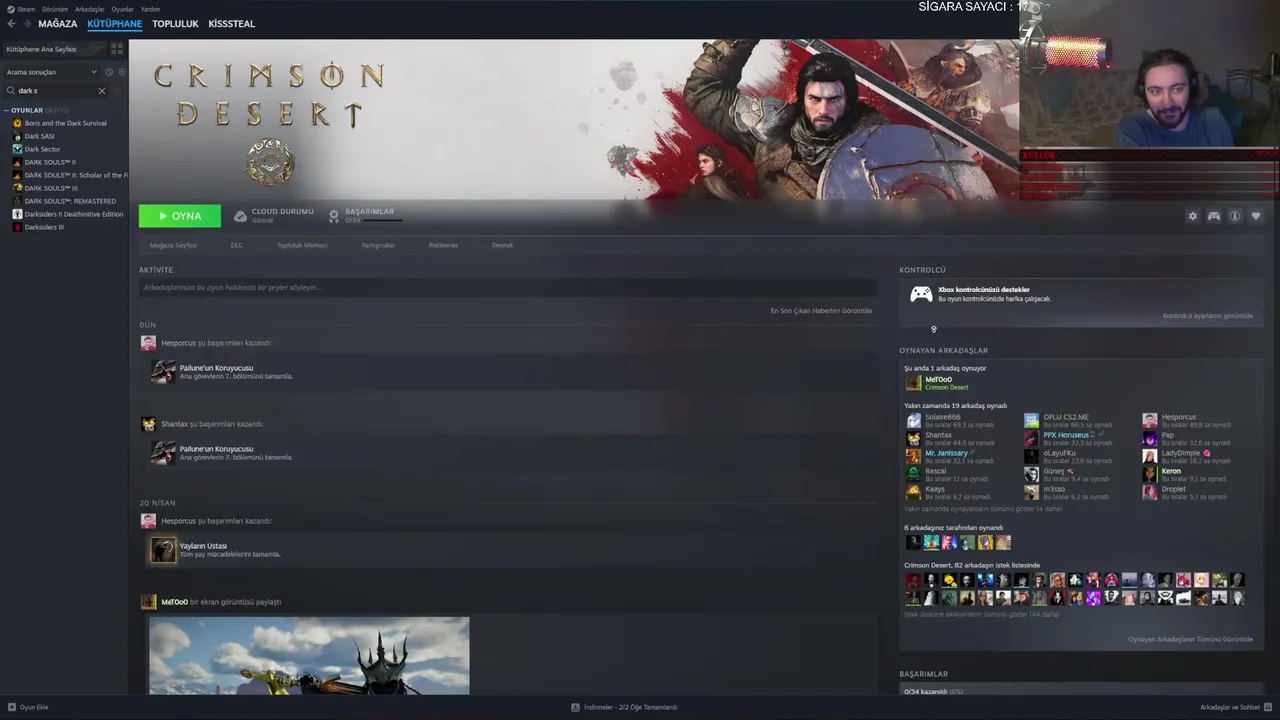Viewport: 1280px width, 720px height.
Task: Switch to the MAĞAZA tab
Action: (57, 24)
